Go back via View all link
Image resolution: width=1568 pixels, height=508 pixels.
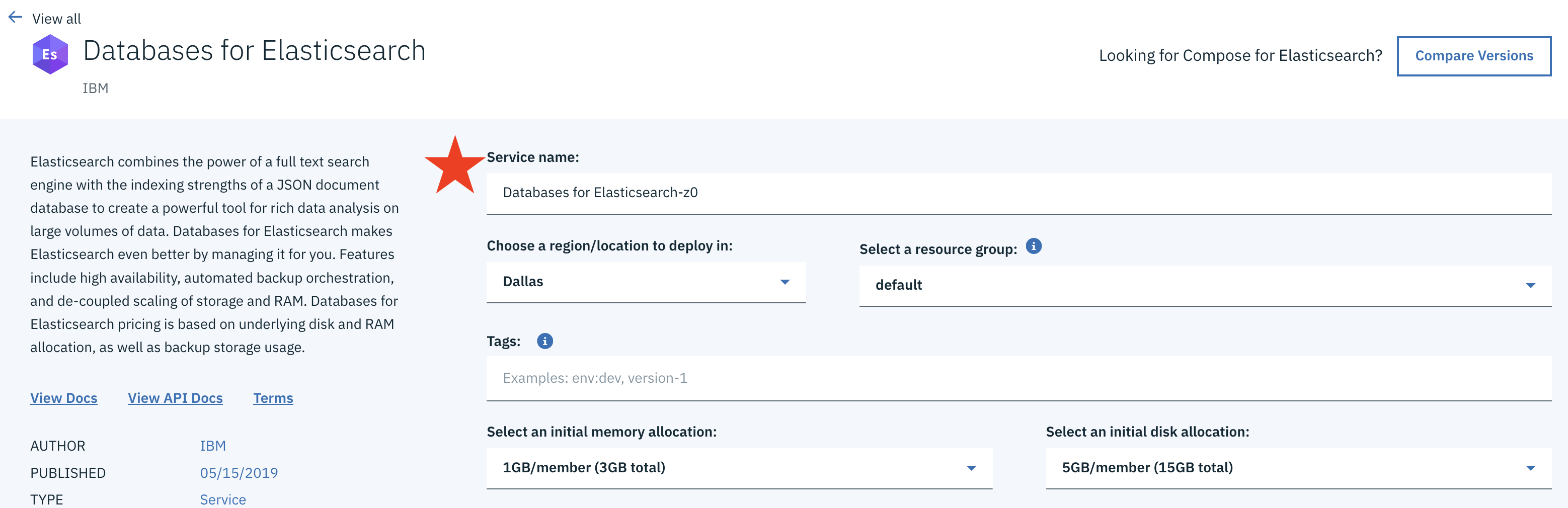click(x=56, y=19)
